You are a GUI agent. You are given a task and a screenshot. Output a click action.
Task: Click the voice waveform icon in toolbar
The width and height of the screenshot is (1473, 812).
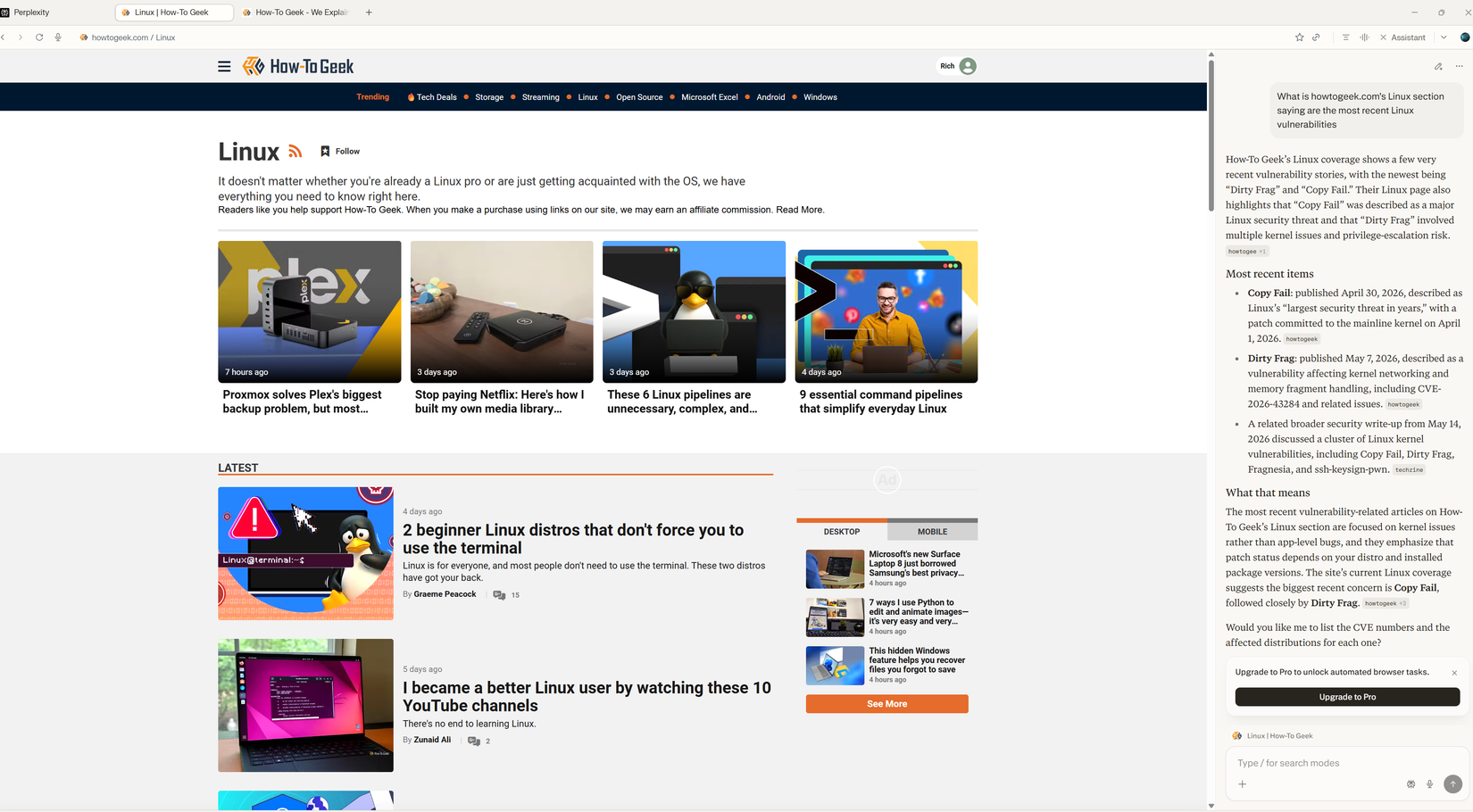pos(1364,37)
